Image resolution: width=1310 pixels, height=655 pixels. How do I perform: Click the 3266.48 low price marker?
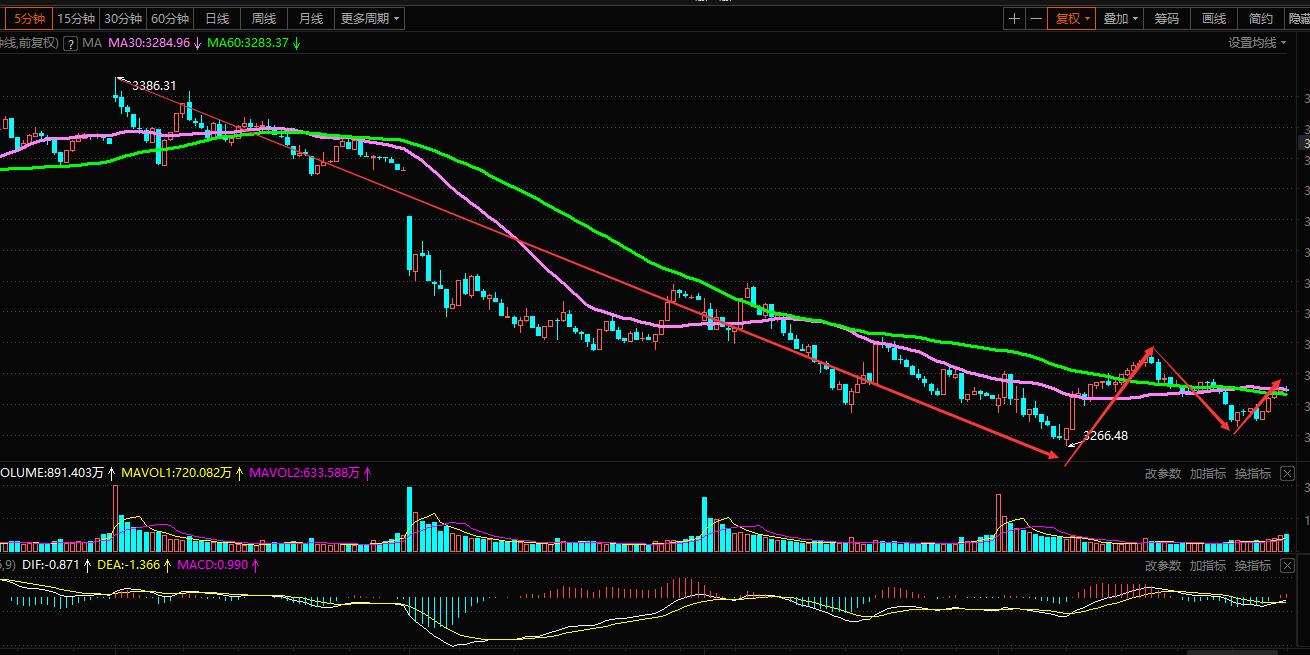(1105, 435)
